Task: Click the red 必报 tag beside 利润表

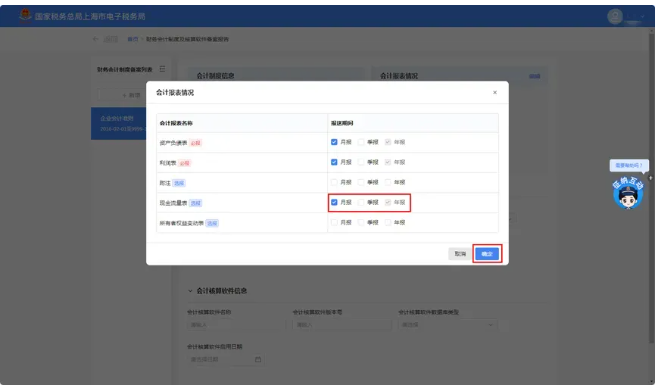Action: (x=185, y=163)
